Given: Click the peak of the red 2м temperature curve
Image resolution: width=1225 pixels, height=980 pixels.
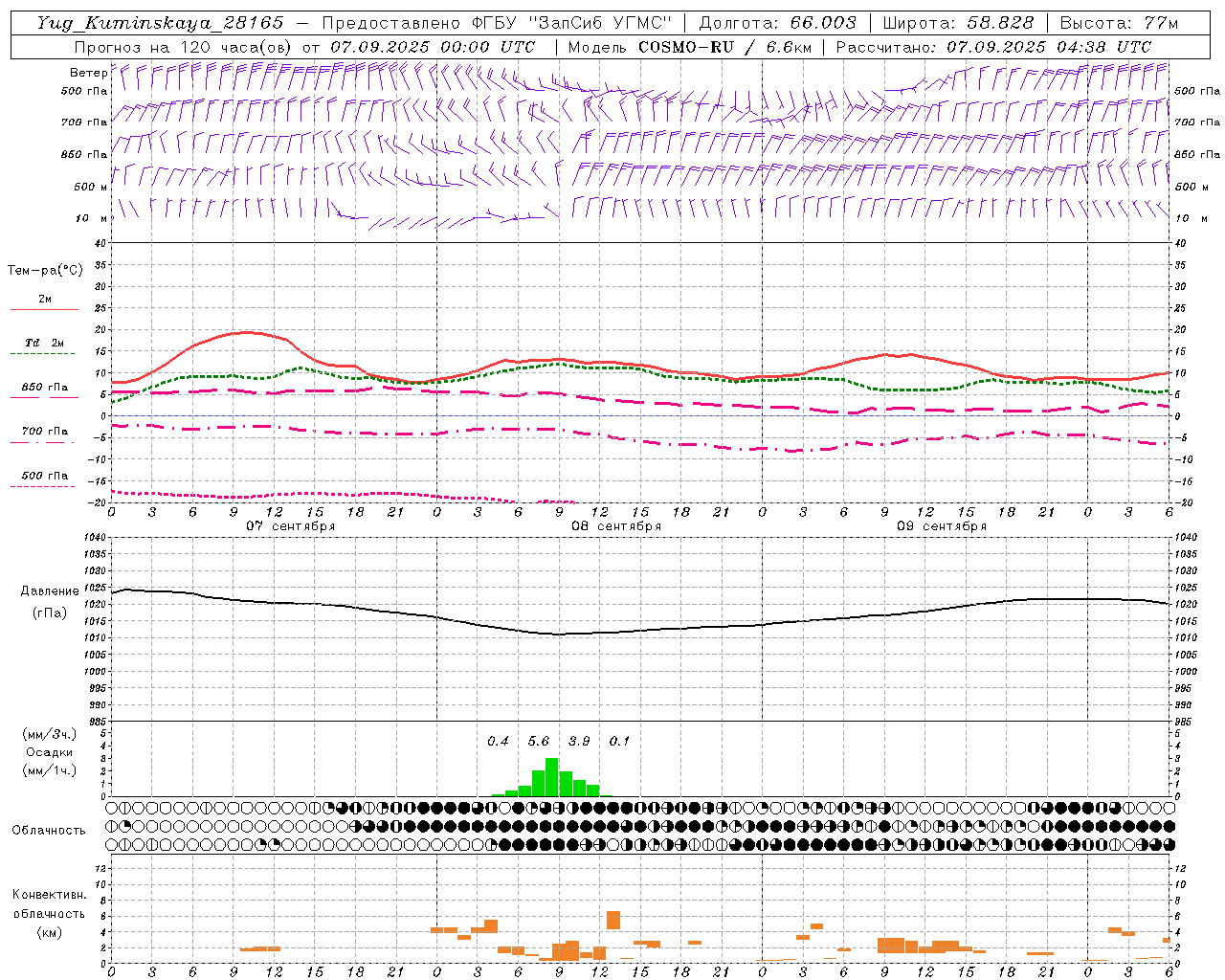Looking at the screenshot, I should coord(247,332).
